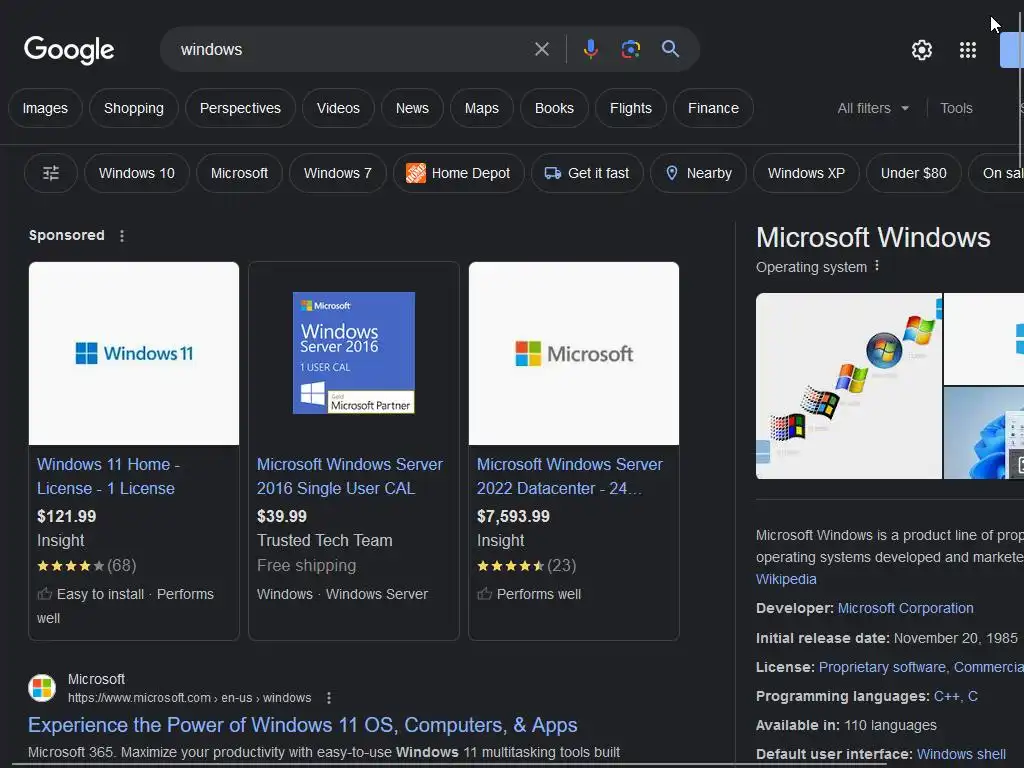1024x768 pixels.
Task: Expand the All filters dropdown
Action: (x=873, y=108)
